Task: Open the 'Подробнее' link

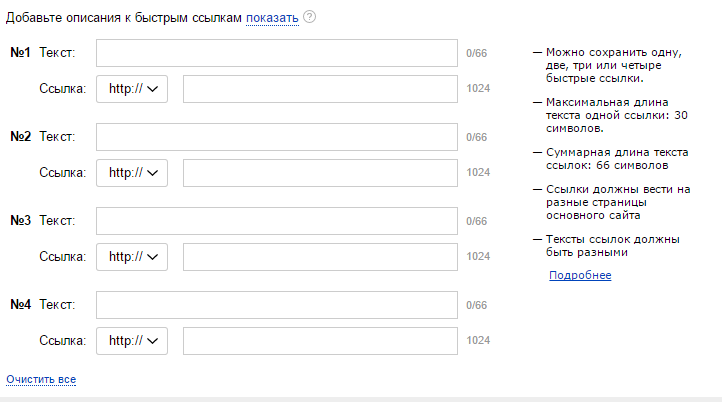Action: point(580,275)
